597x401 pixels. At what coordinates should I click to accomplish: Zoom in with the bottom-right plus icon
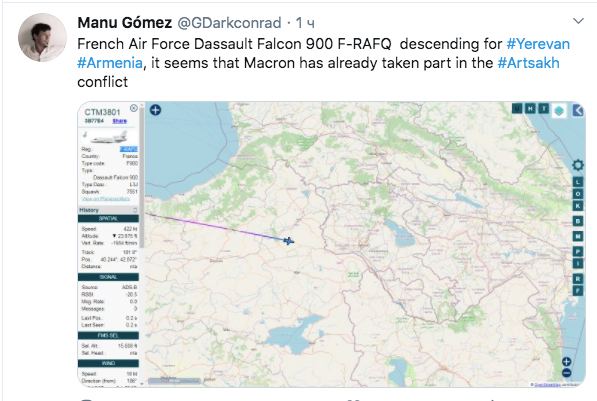pos(567,362)
